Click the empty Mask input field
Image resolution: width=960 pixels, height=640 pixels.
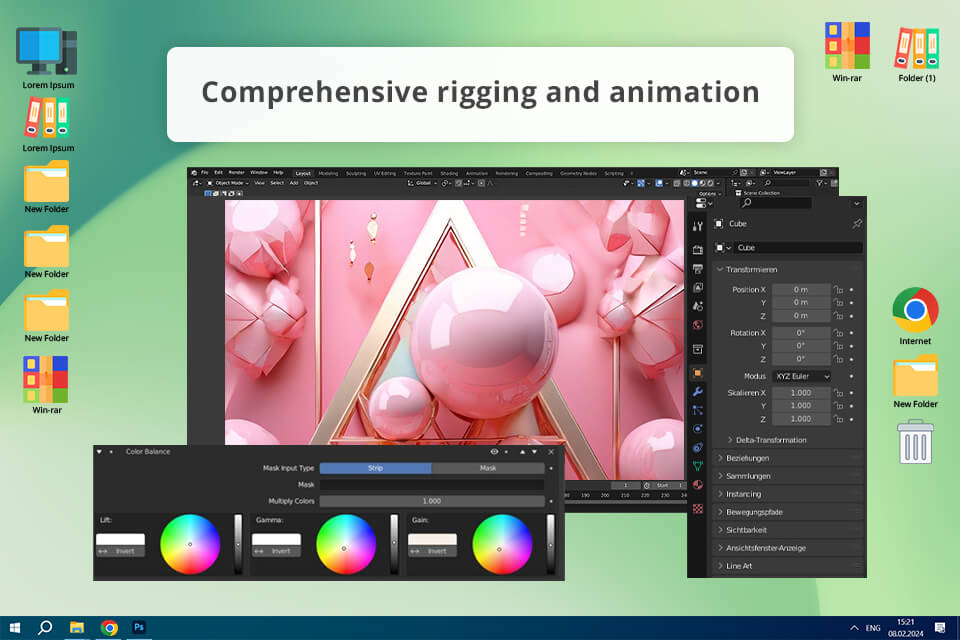tap(432, 484)
